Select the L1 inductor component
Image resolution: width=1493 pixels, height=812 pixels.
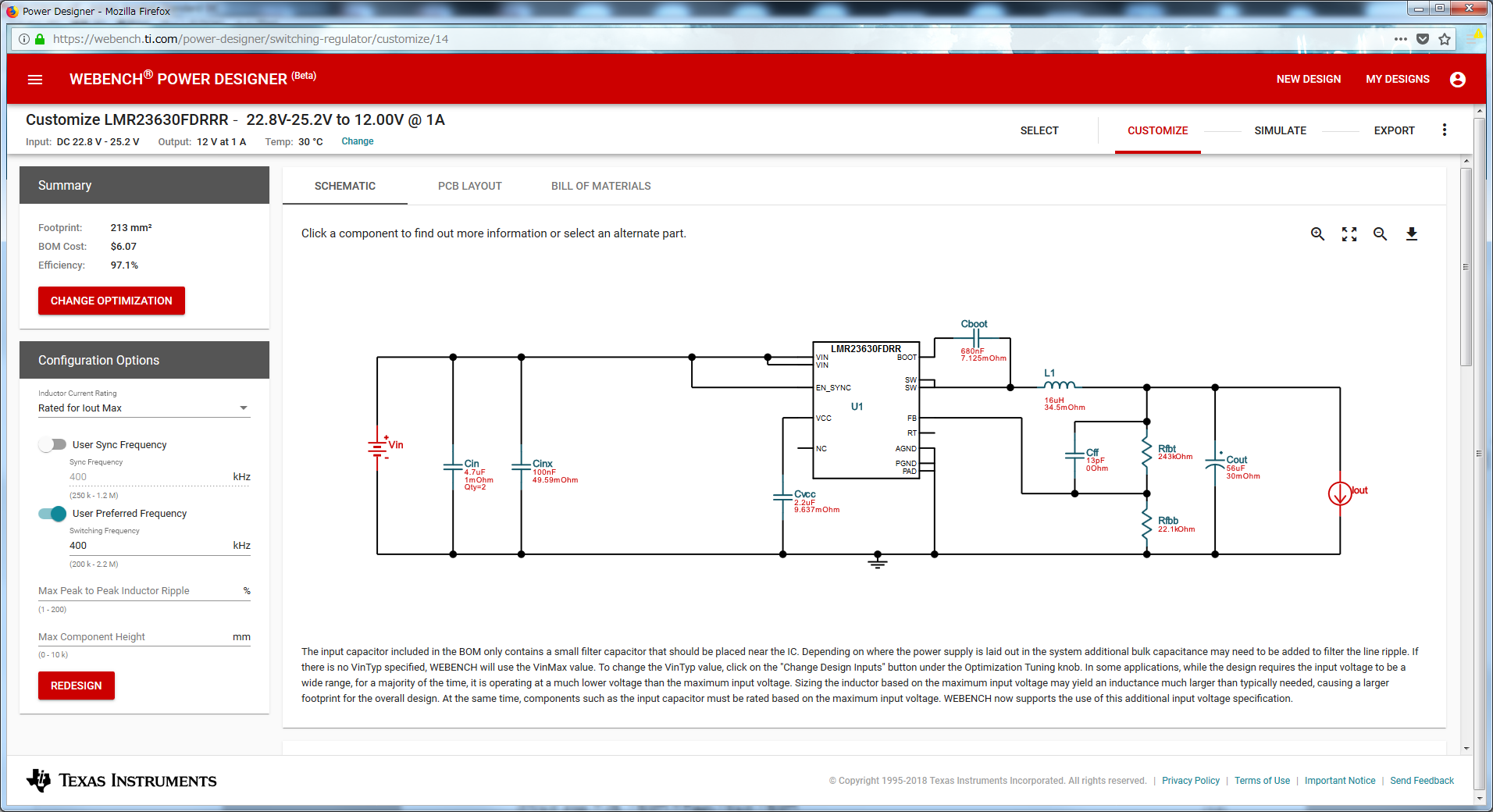point(1060,385)
